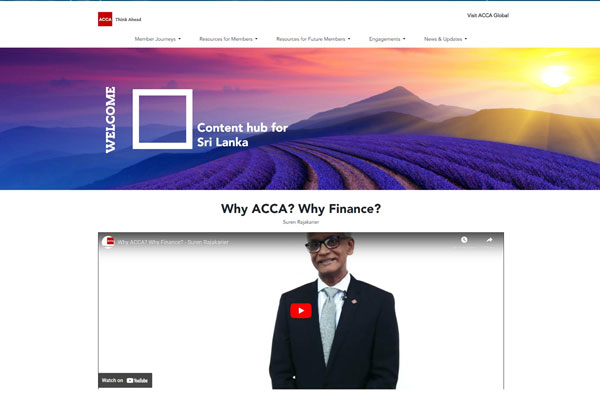Open Watch on YouTube button
Viewport: 600px width, 400px height.
pos(125,380)
